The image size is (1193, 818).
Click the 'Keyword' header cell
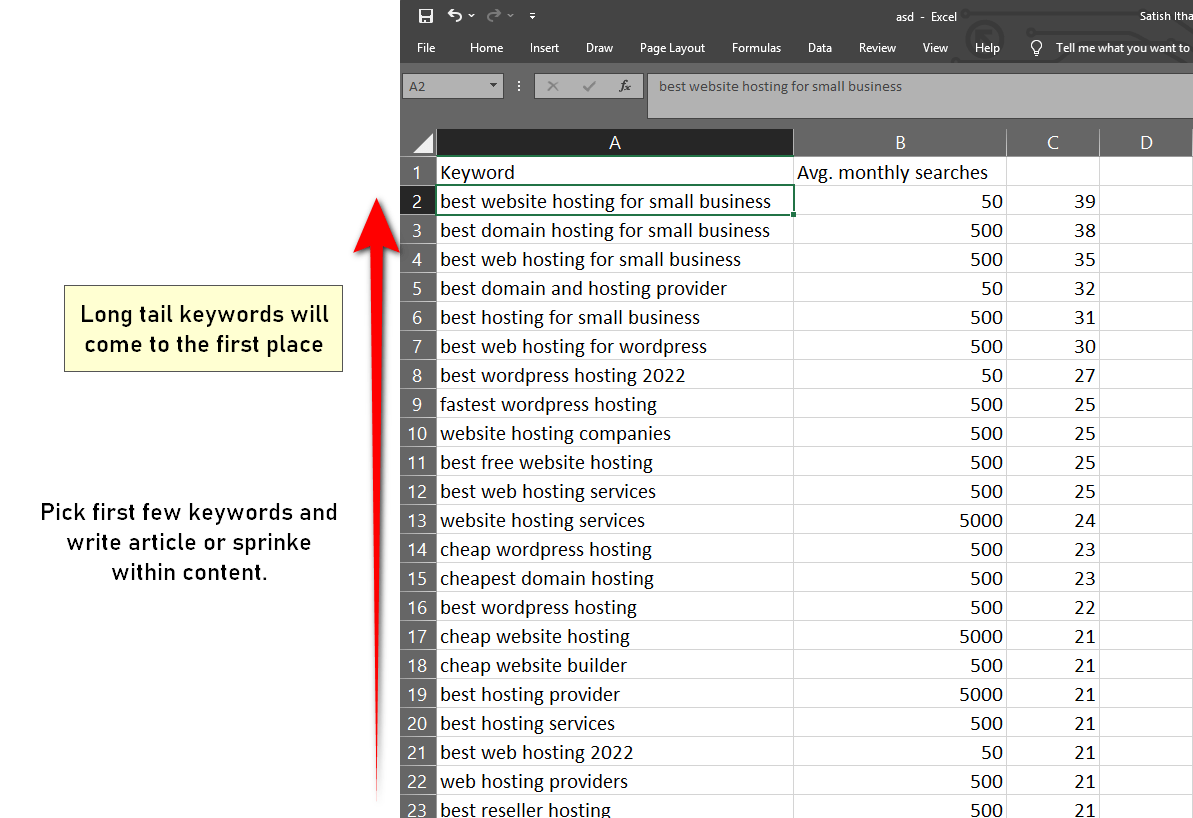[615, 173]
